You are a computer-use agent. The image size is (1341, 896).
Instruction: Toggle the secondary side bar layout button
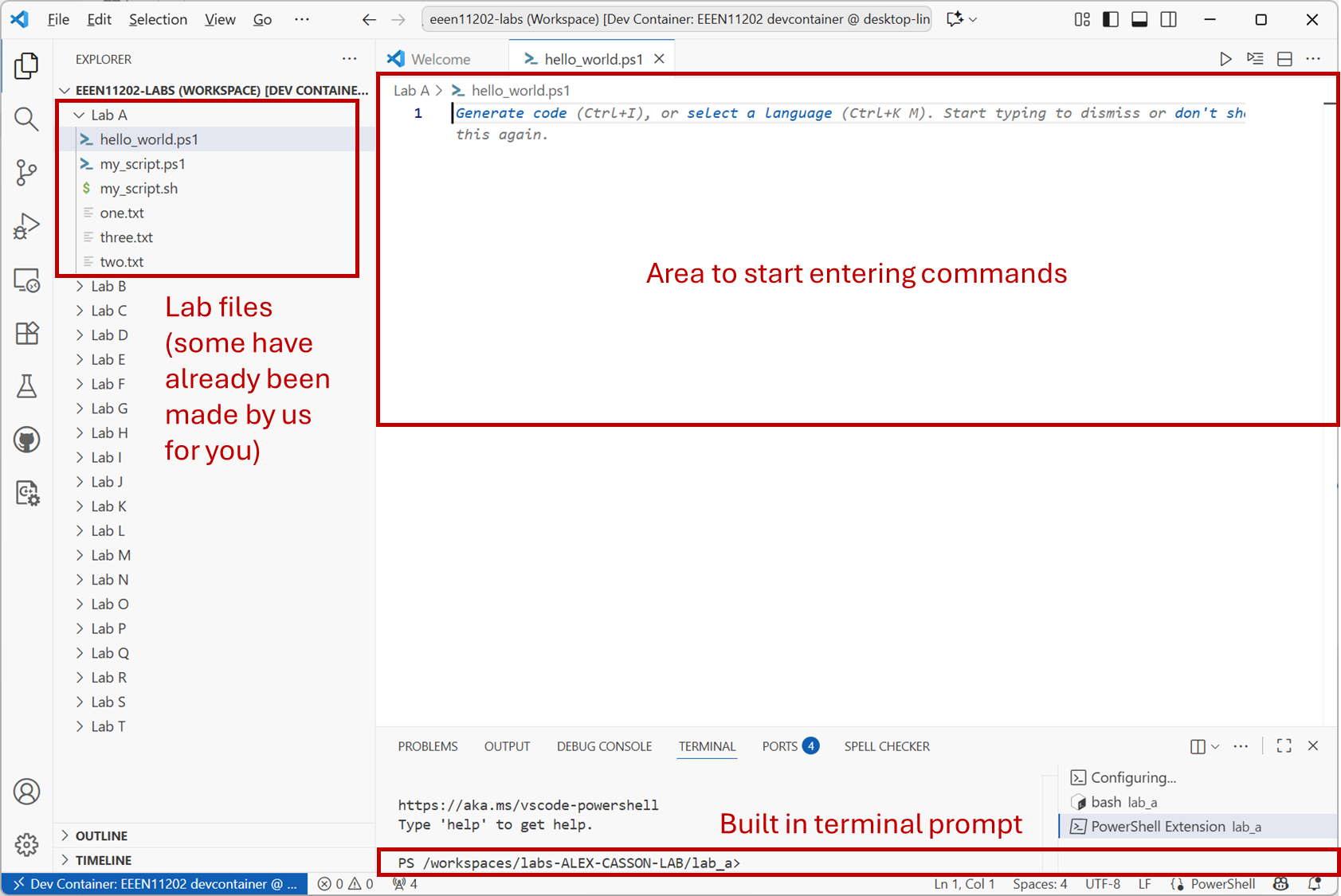coord(1169,19)
